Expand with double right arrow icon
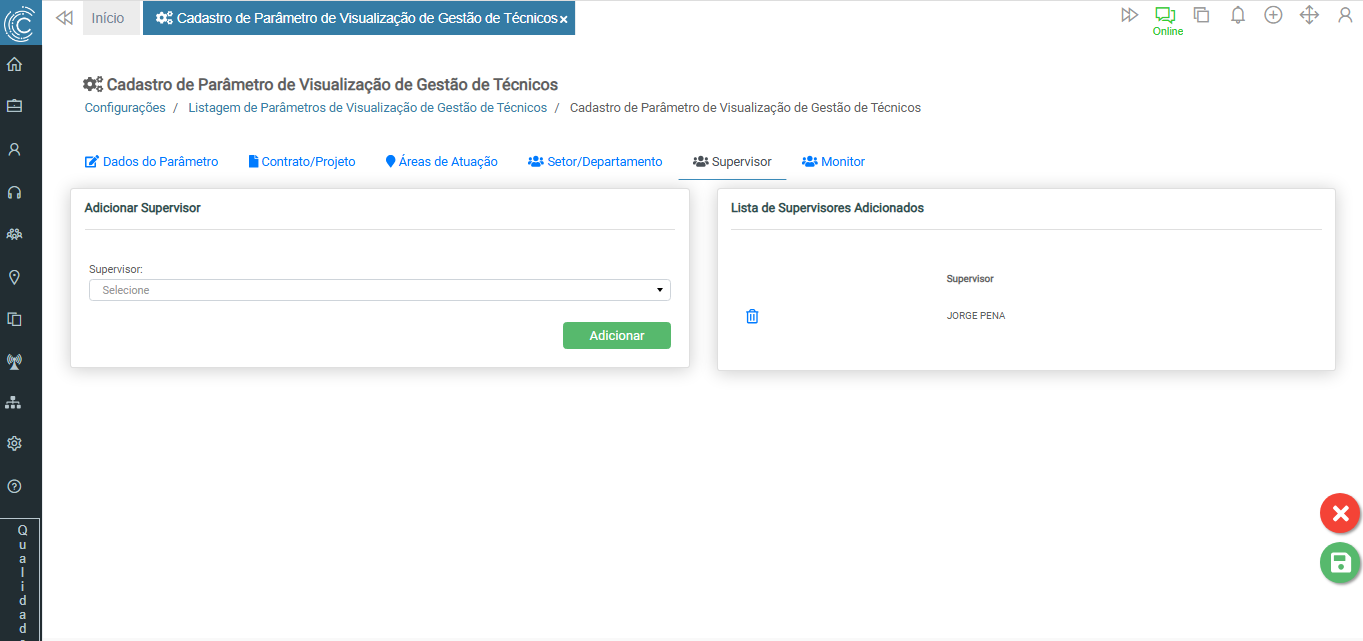1363x641 pixels. [1129, 15]
